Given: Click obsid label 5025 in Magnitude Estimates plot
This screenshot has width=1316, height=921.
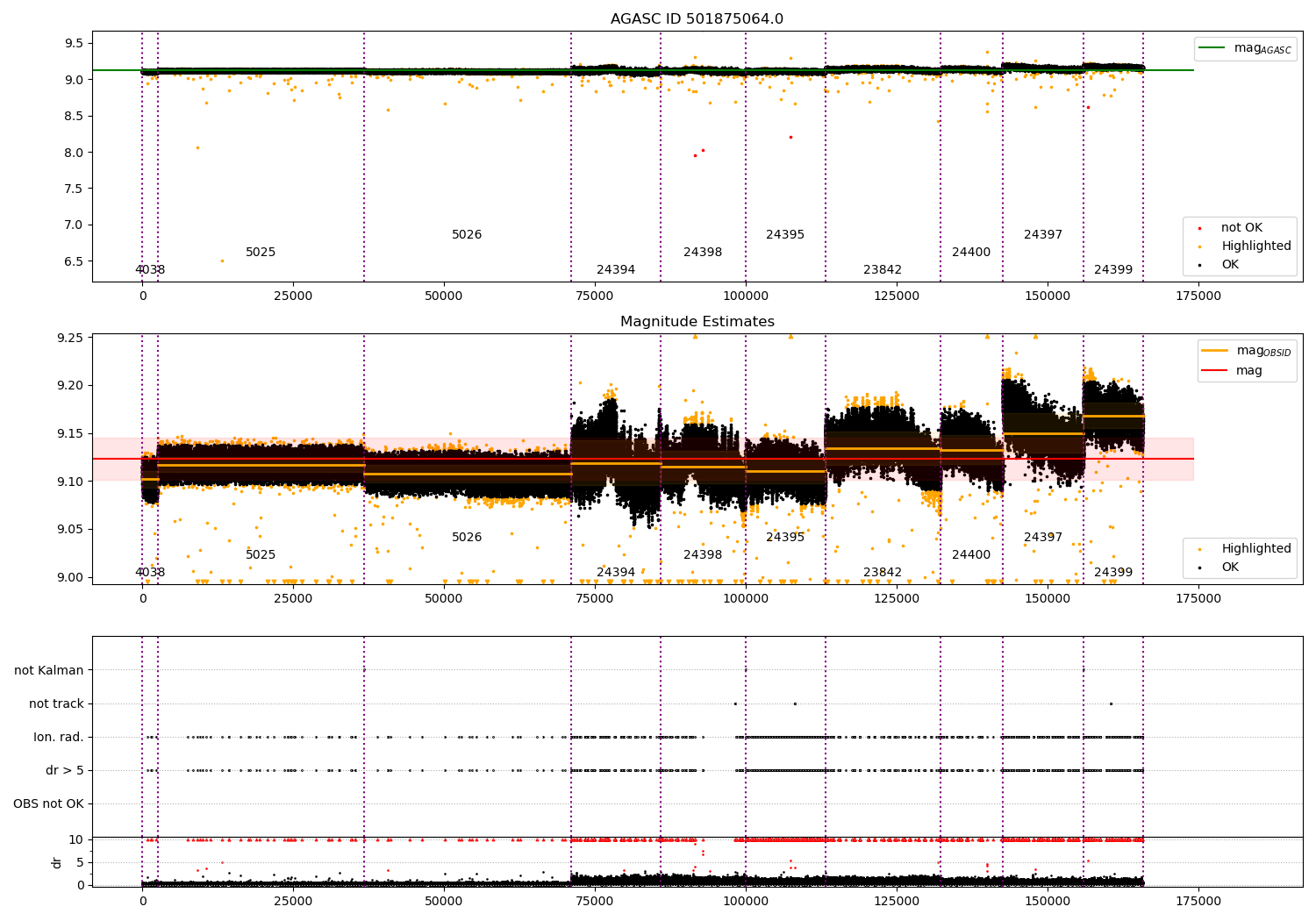Looking at the screenshot, I should point(261,555).
